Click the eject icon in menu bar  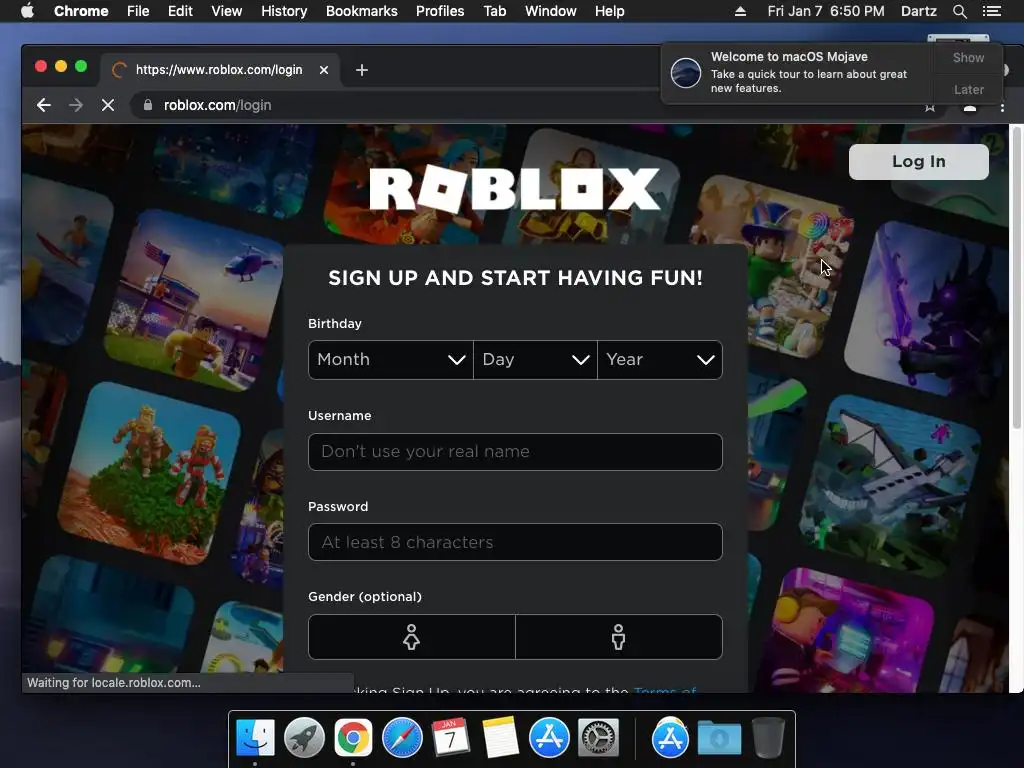pos(740,11)
